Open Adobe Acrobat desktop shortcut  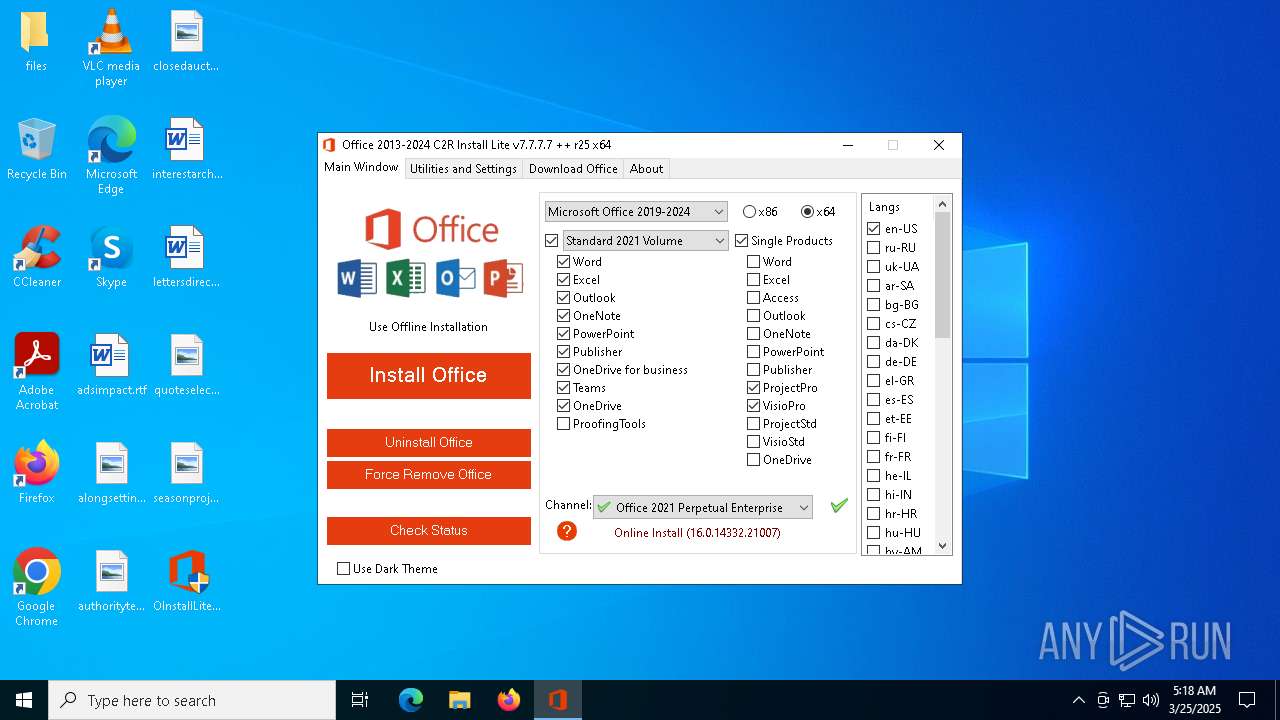click(36, 372)
